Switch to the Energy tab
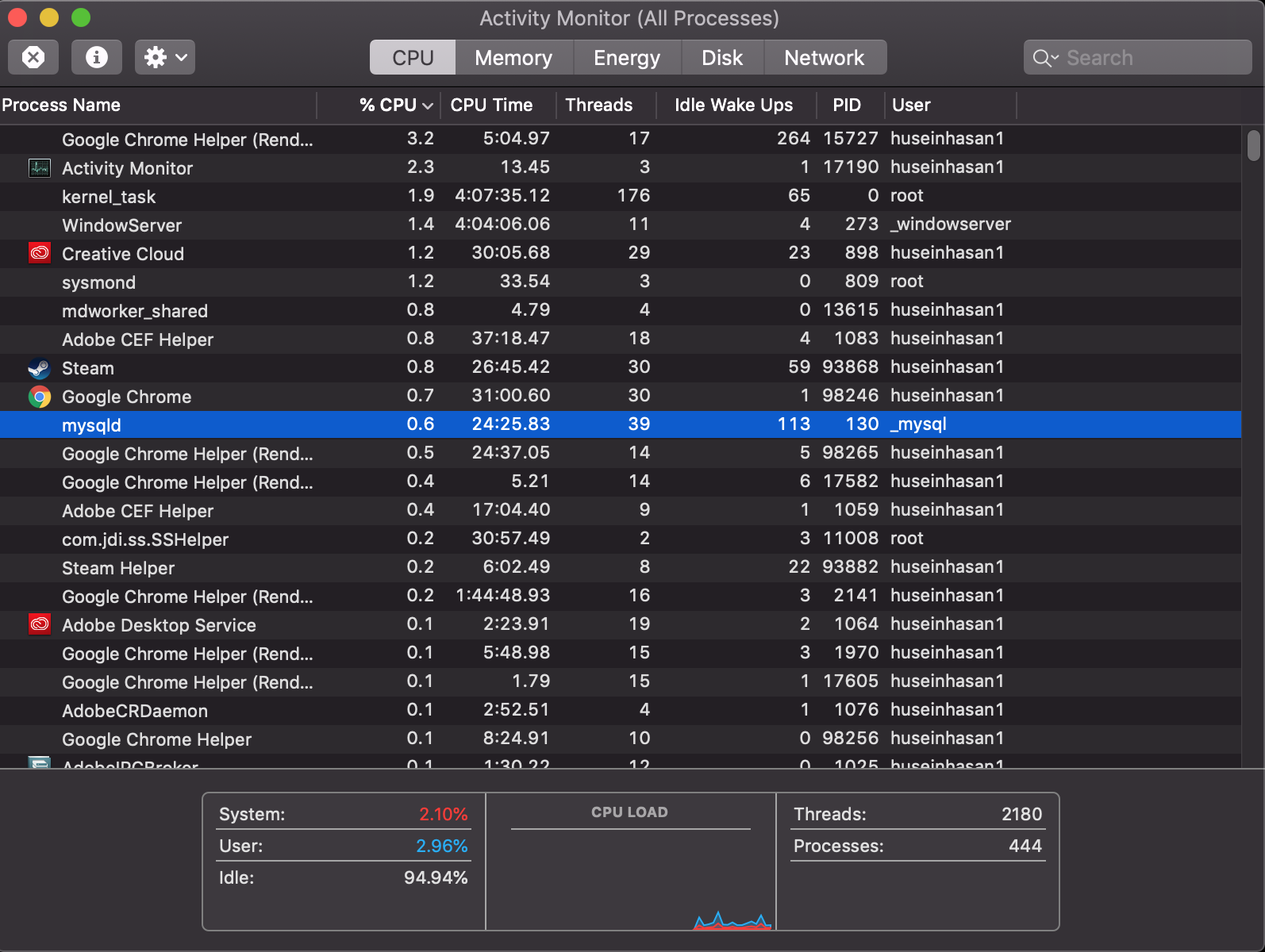 (x=627, y=57)
